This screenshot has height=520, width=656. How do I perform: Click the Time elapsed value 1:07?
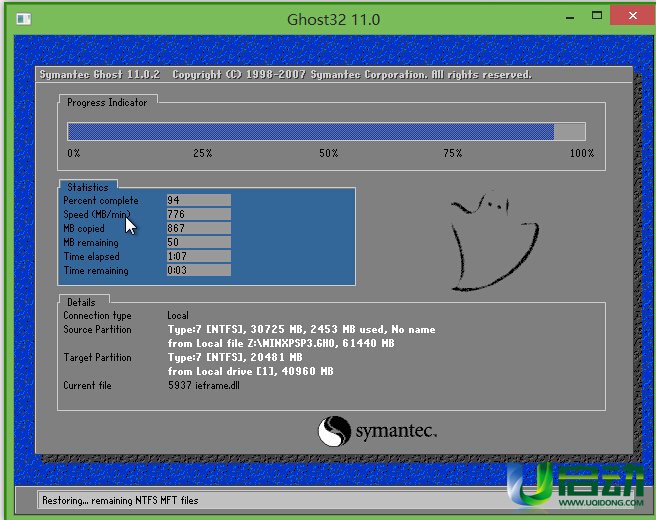tap(199, 256)
